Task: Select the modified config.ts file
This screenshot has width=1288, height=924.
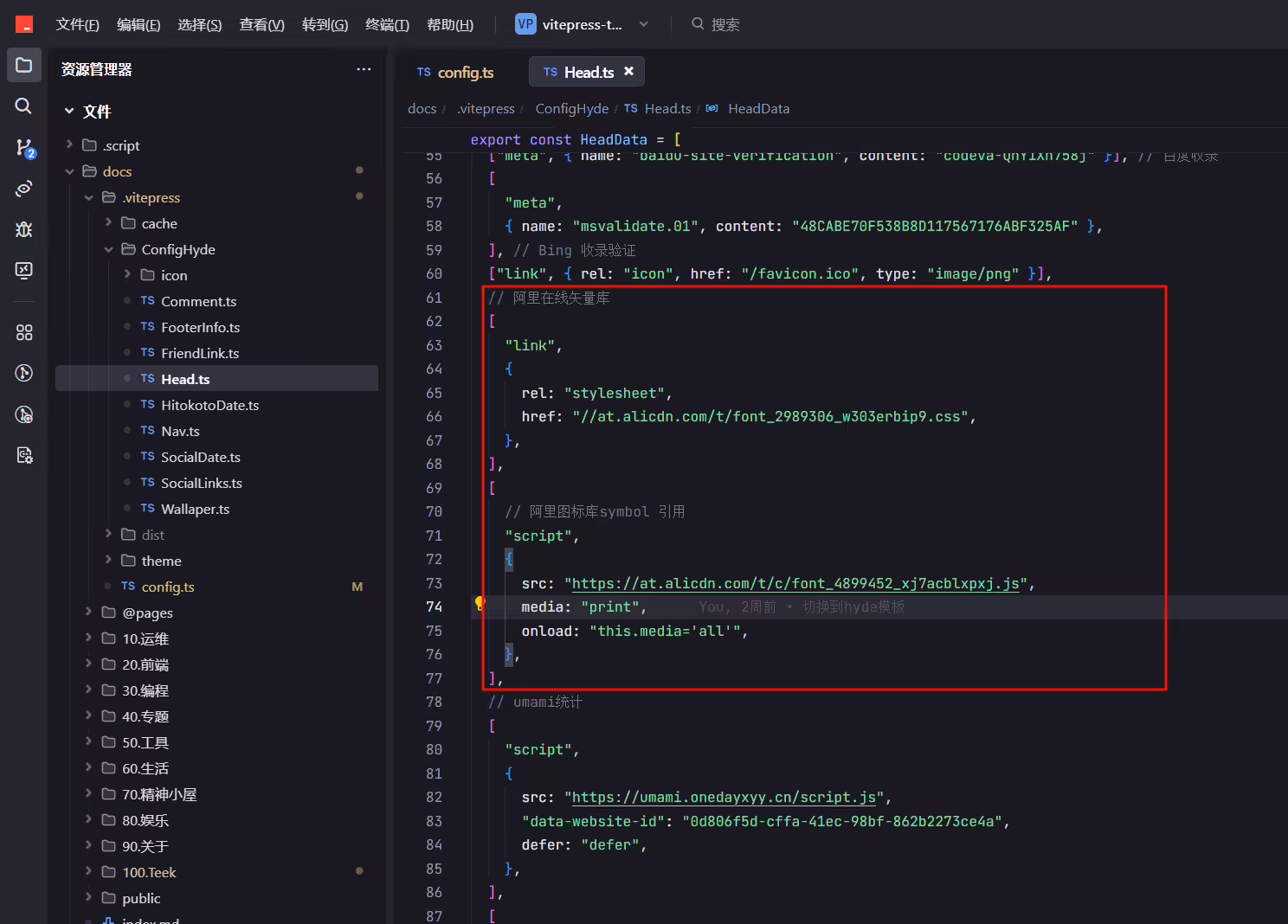Action: pyautogui.click(x=168, y=587)
